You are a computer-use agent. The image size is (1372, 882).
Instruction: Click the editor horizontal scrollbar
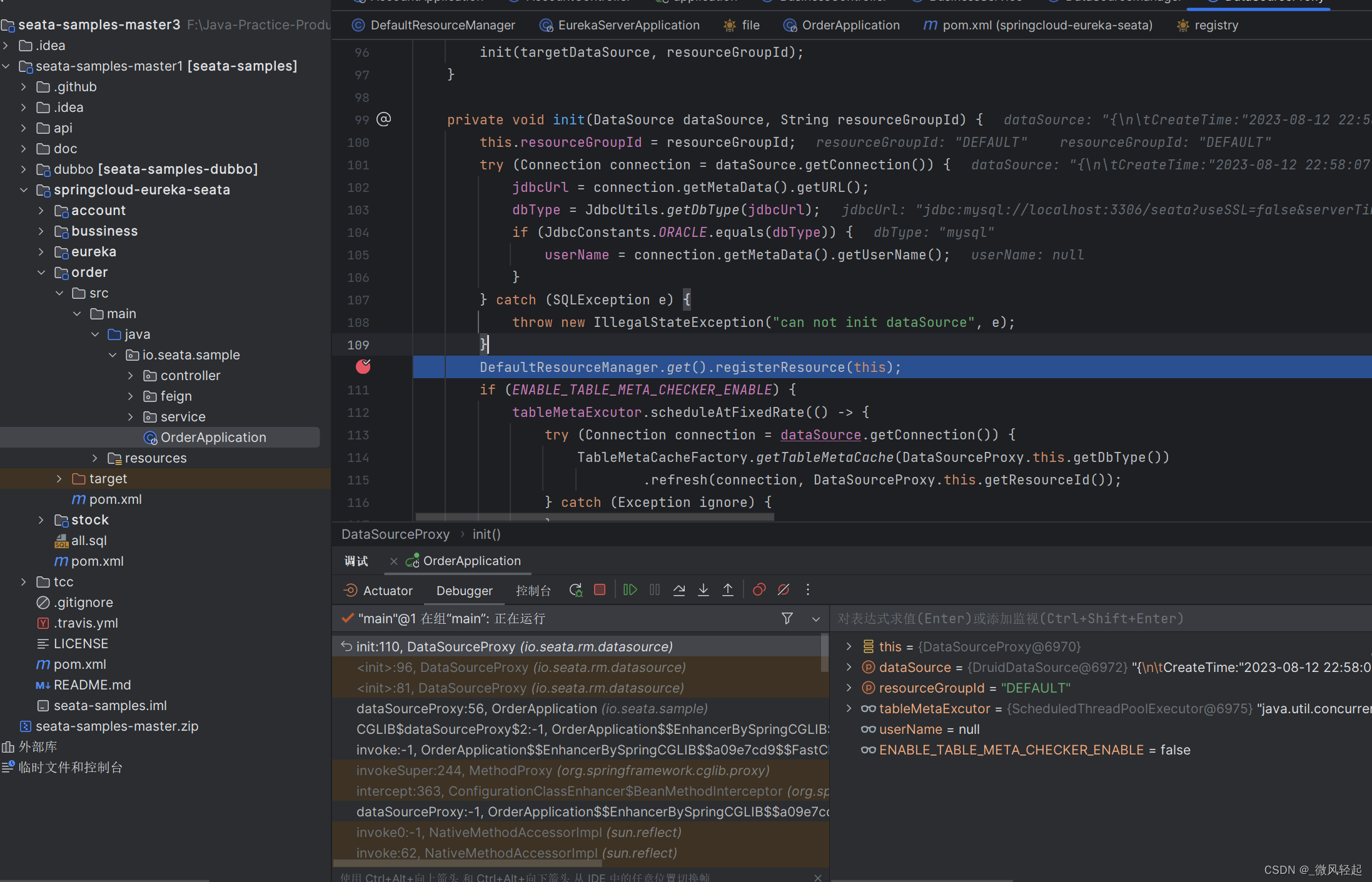[x=595, y=517]
